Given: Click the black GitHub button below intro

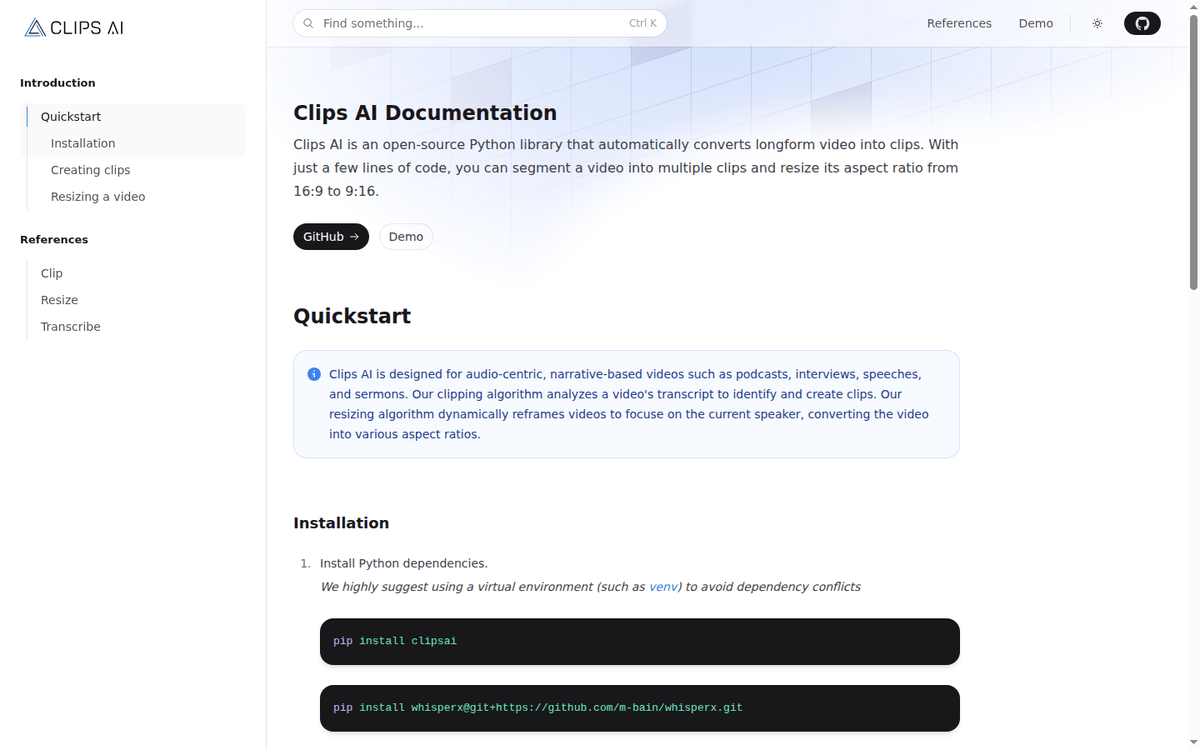Looking at the screenshot, I should (x=331, y=237).
